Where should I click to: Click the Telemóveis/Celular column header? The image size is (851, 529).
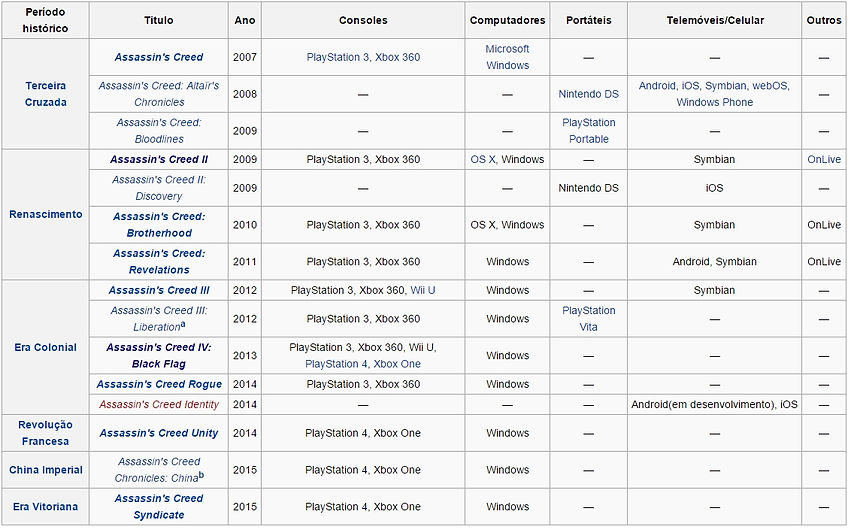coord(714,20)
